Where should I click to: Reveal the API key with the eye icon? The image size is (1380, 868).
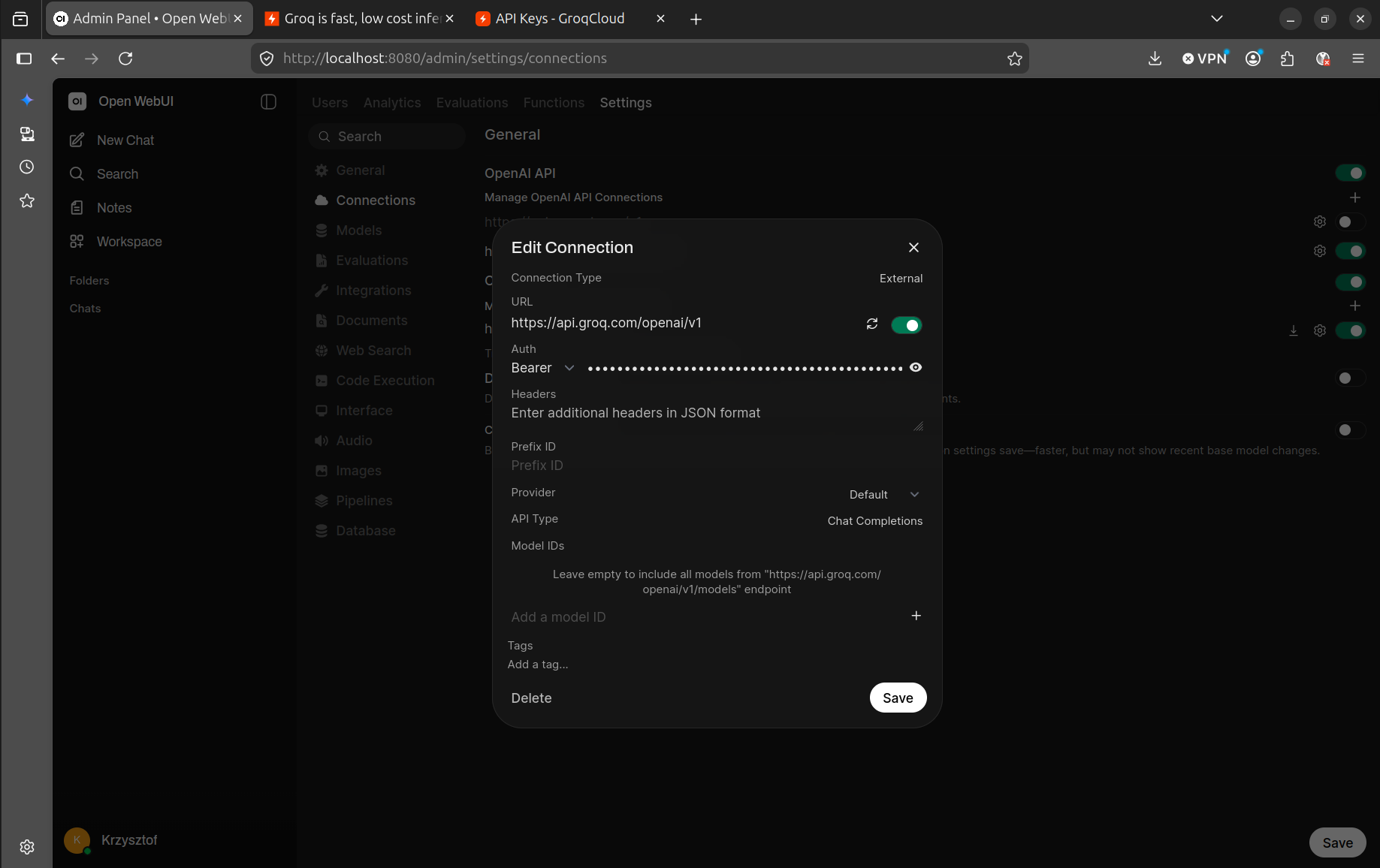point(916,367)
